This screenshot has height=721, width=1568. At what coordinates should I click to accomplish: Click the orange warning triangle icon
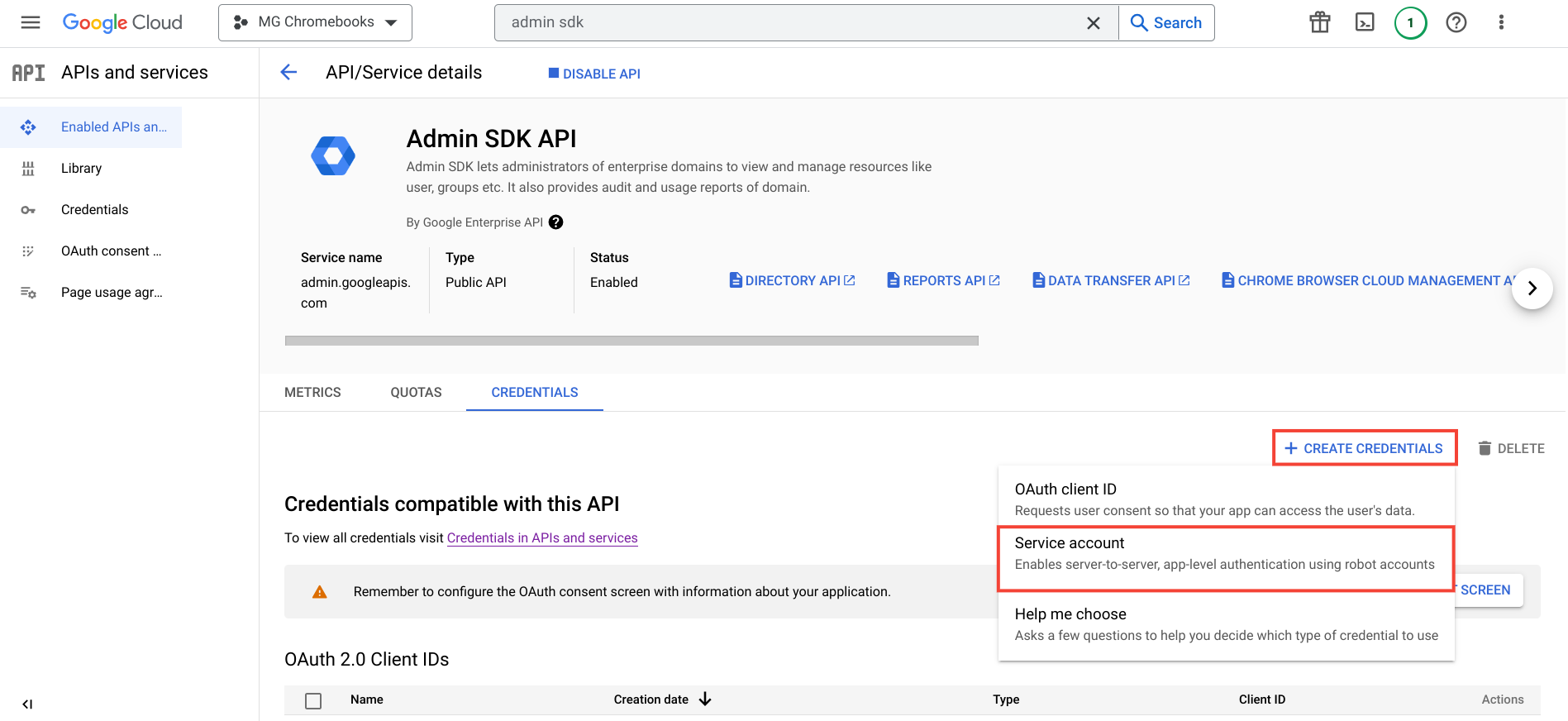pyautogui.click(x=320, y=592)
